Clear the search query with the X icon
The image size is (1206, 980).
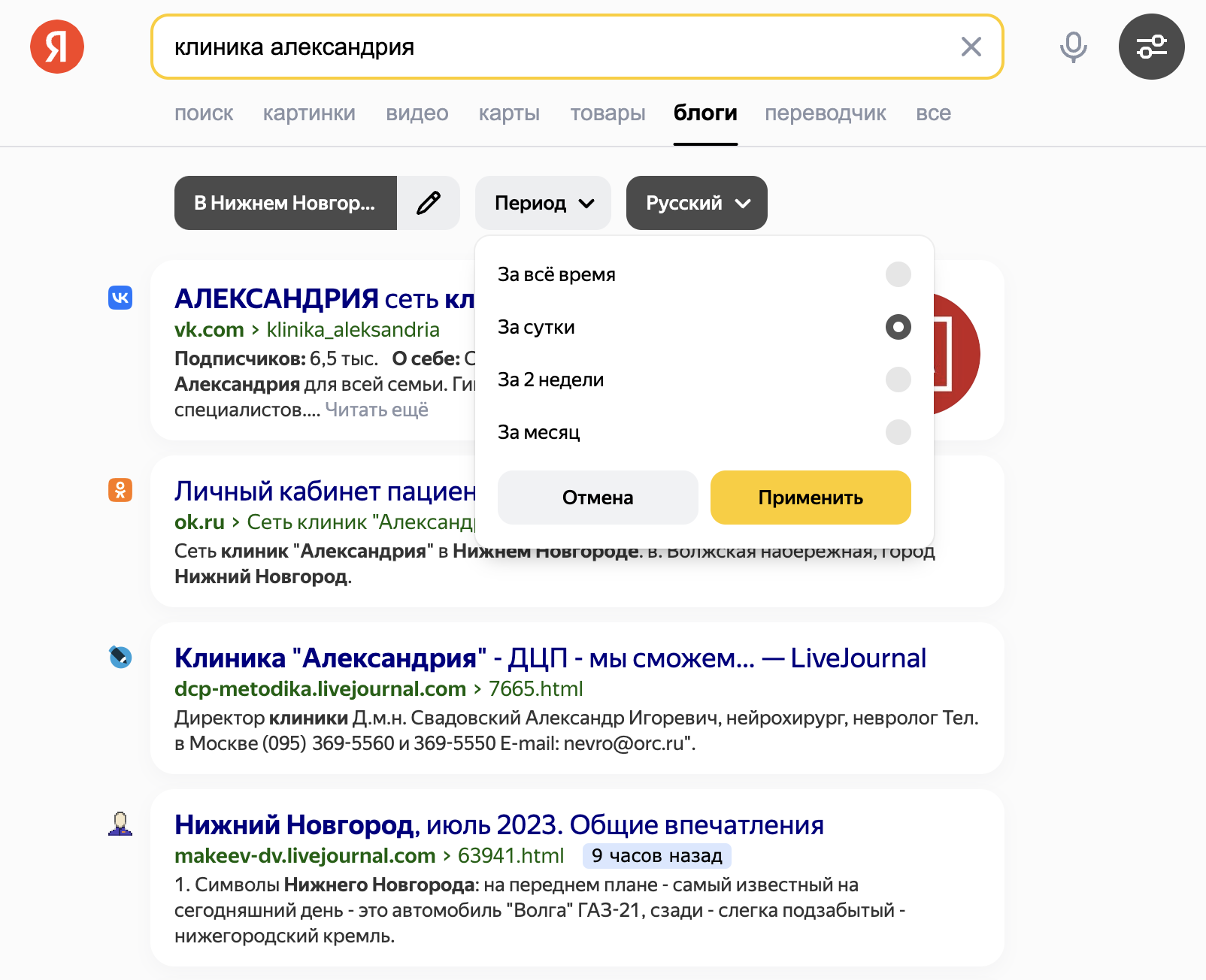point(971,47)
